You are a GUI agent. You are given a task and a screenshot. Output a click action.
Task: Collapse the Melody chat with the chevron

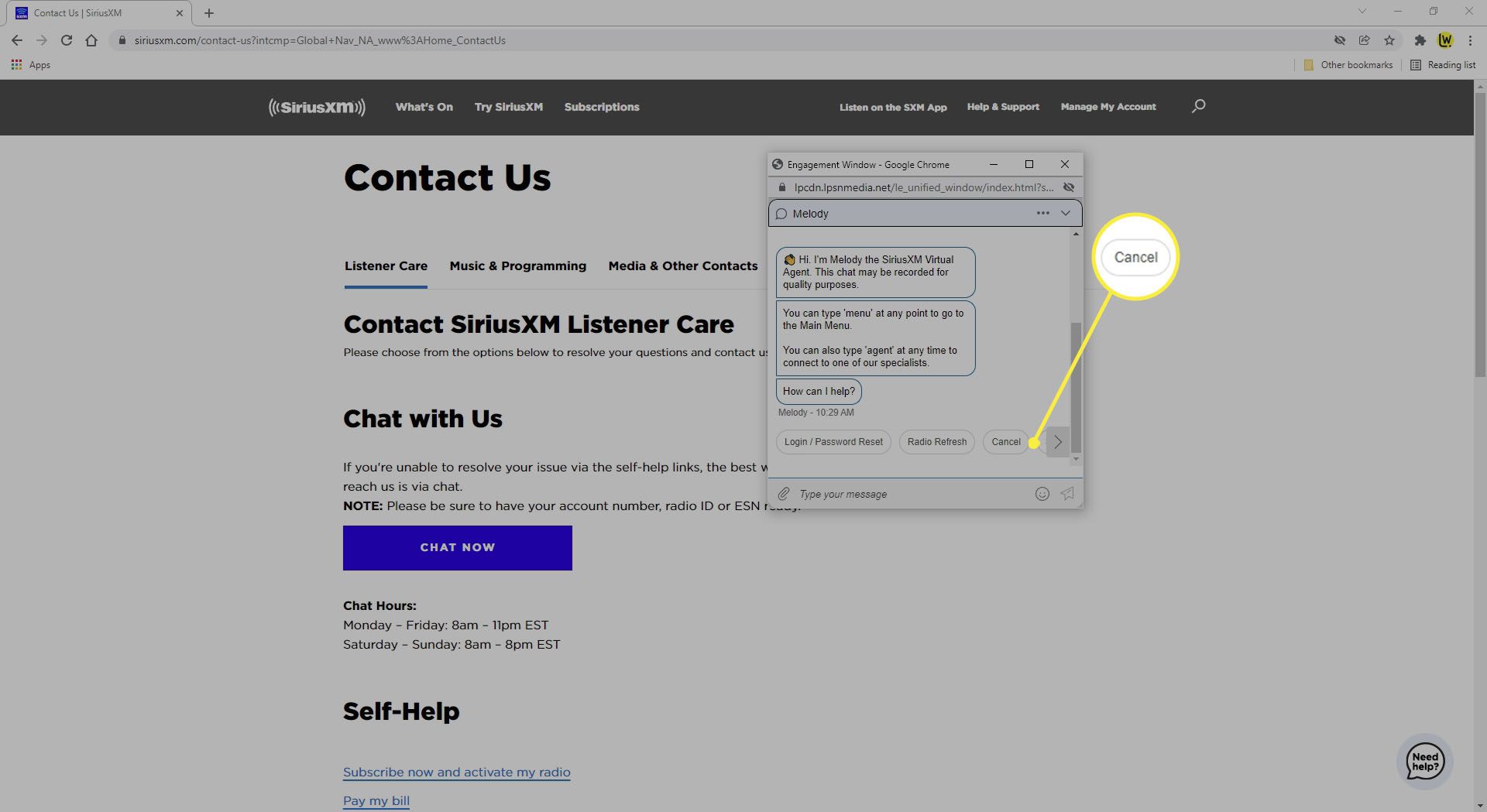1066,213
